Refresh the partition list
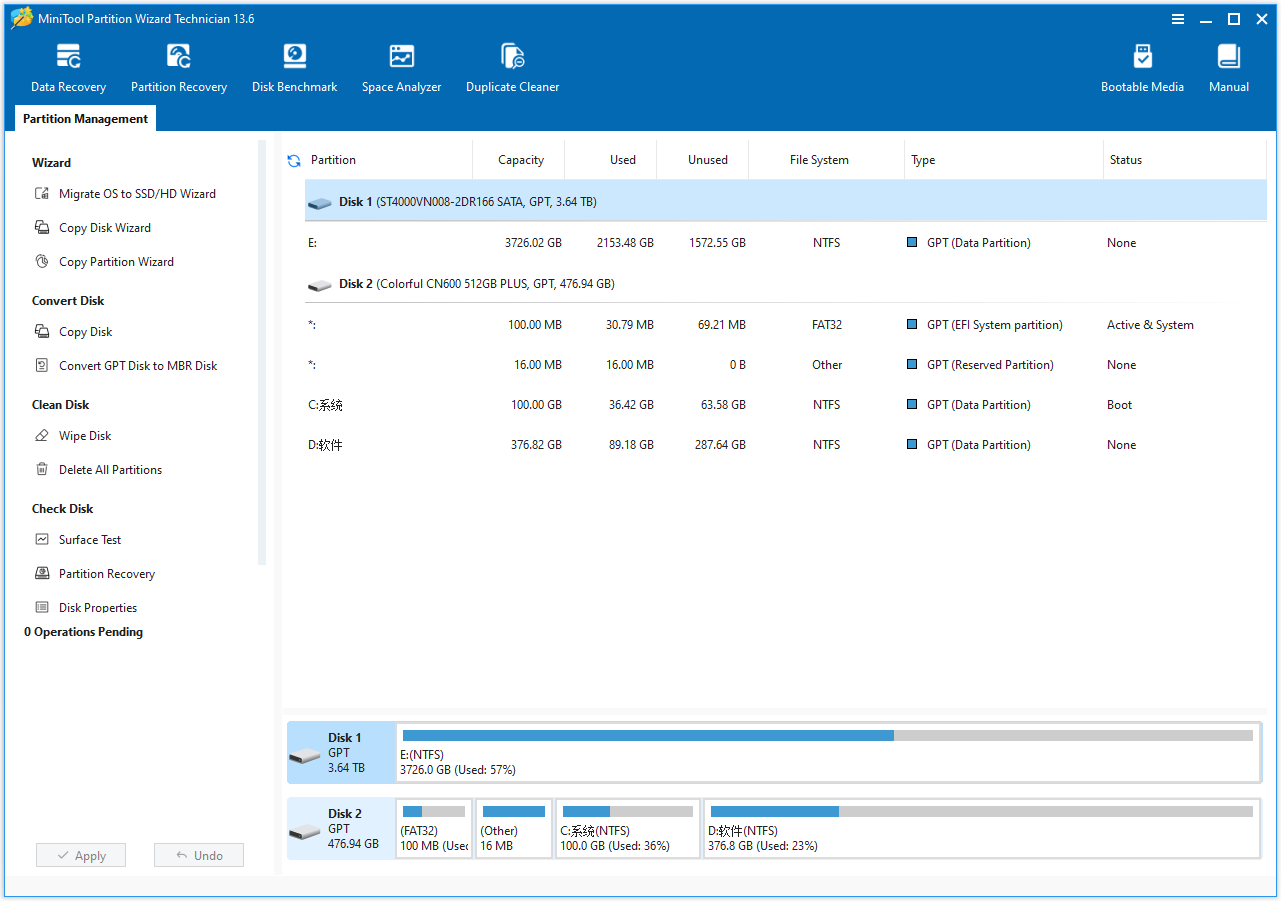The width and height of the screenshot is (1281, 901). (x=293, y=159)
